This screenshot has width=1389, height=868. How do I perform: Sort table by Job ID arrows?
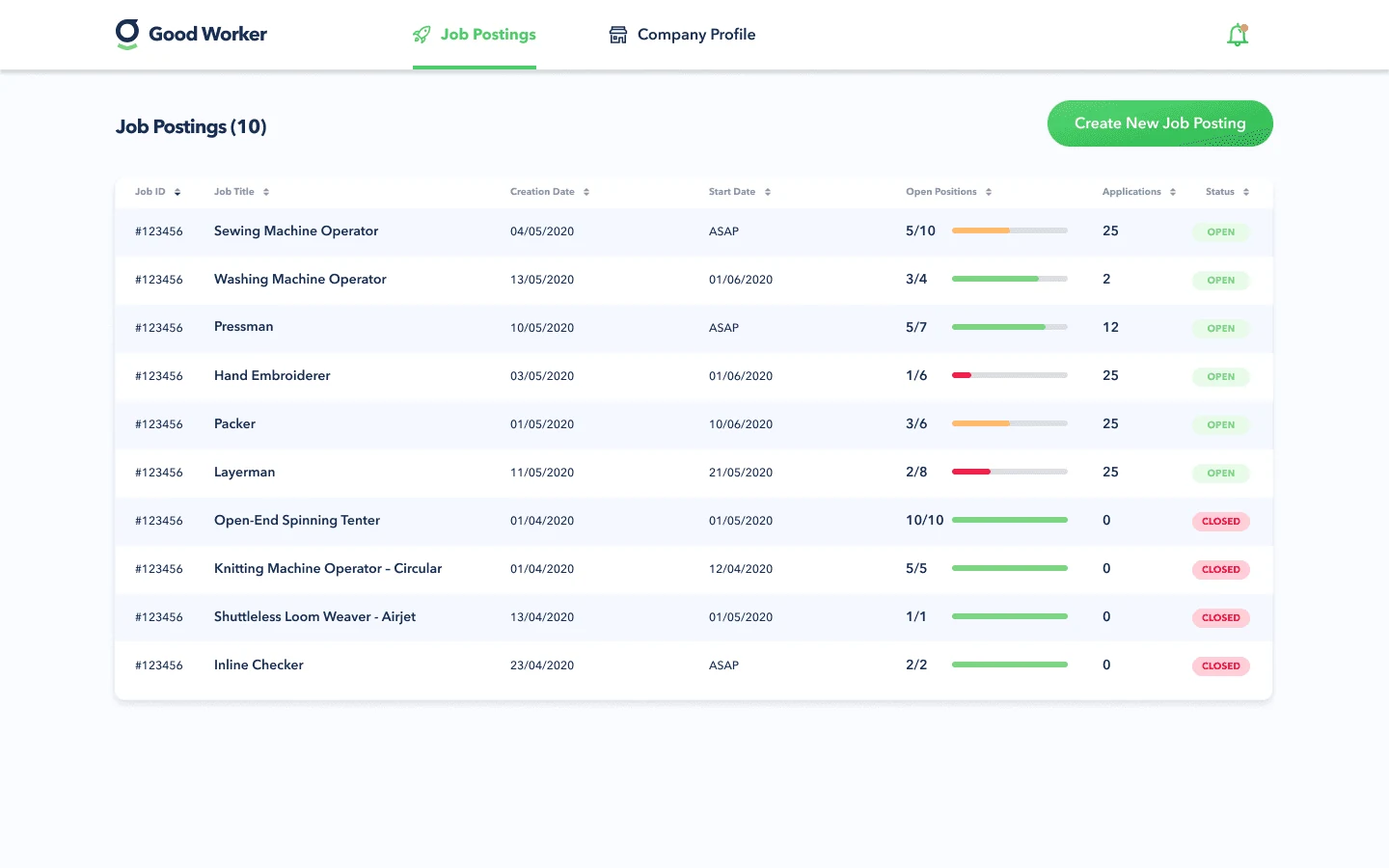(x=177, y=192)
